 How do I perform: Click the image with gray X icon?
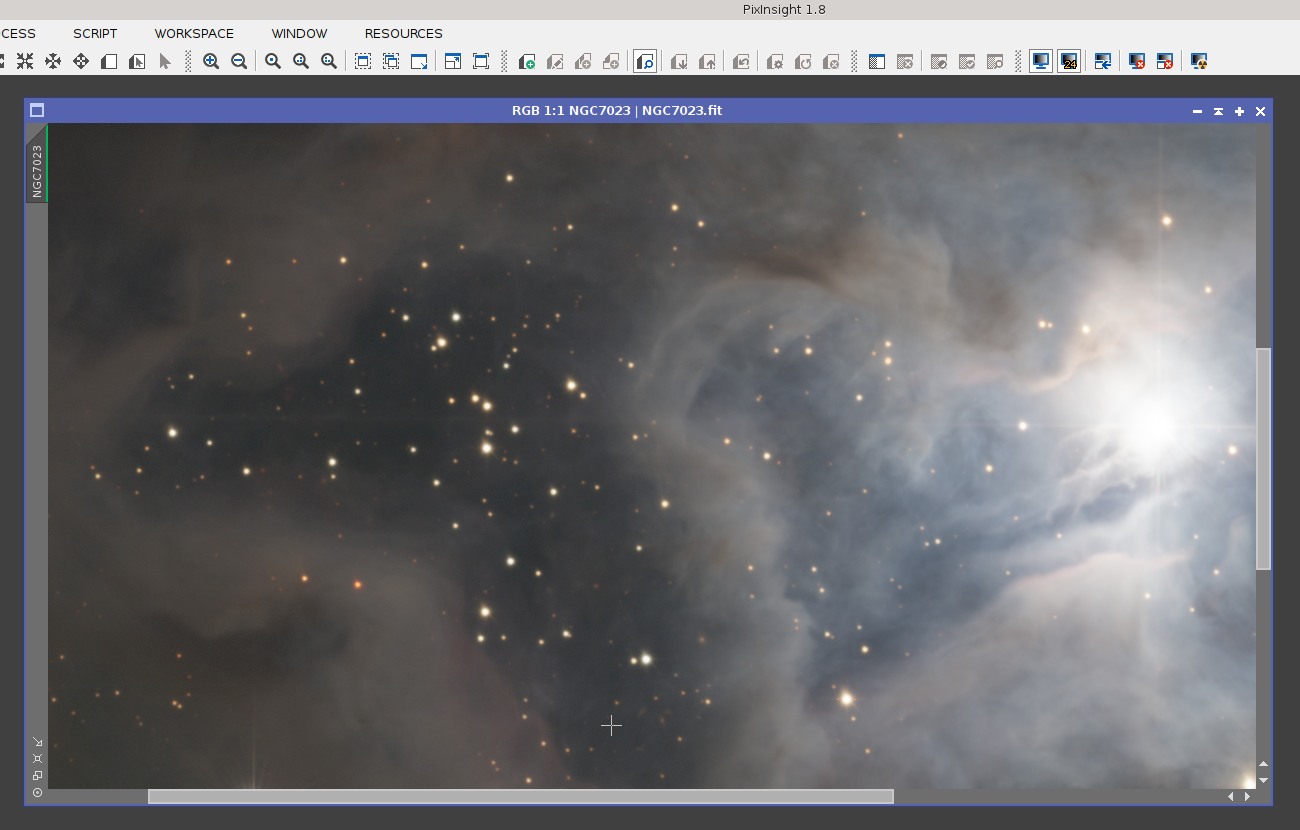(x=831, y=61)
